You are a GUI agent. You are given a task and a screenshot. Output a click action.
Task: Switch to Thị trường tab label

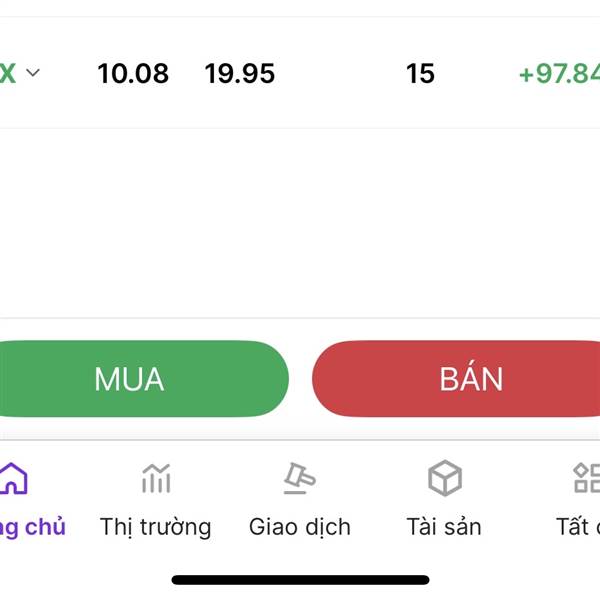tap(155, 527)
